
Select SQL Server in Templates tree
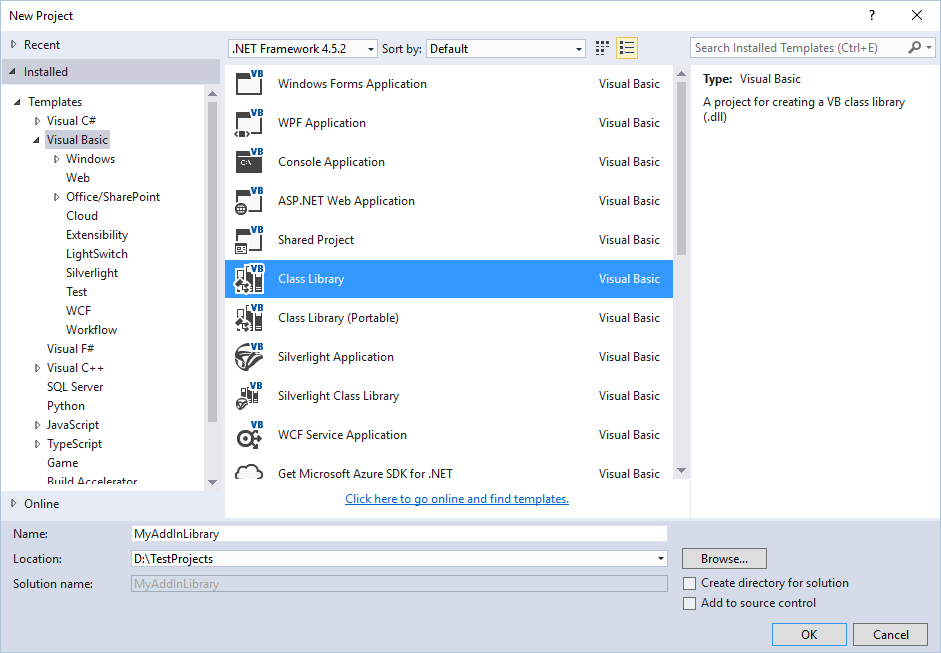click(x=75, y=387)
